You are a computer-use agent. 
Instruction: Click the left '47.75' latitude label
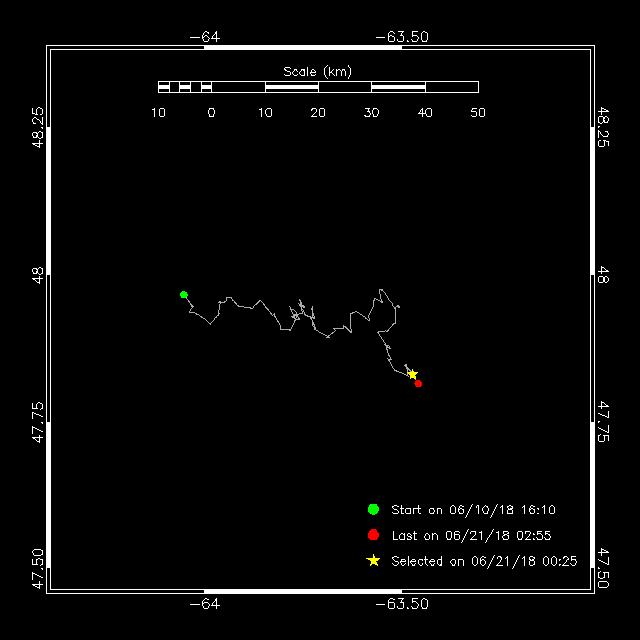[x=37, y=422]
